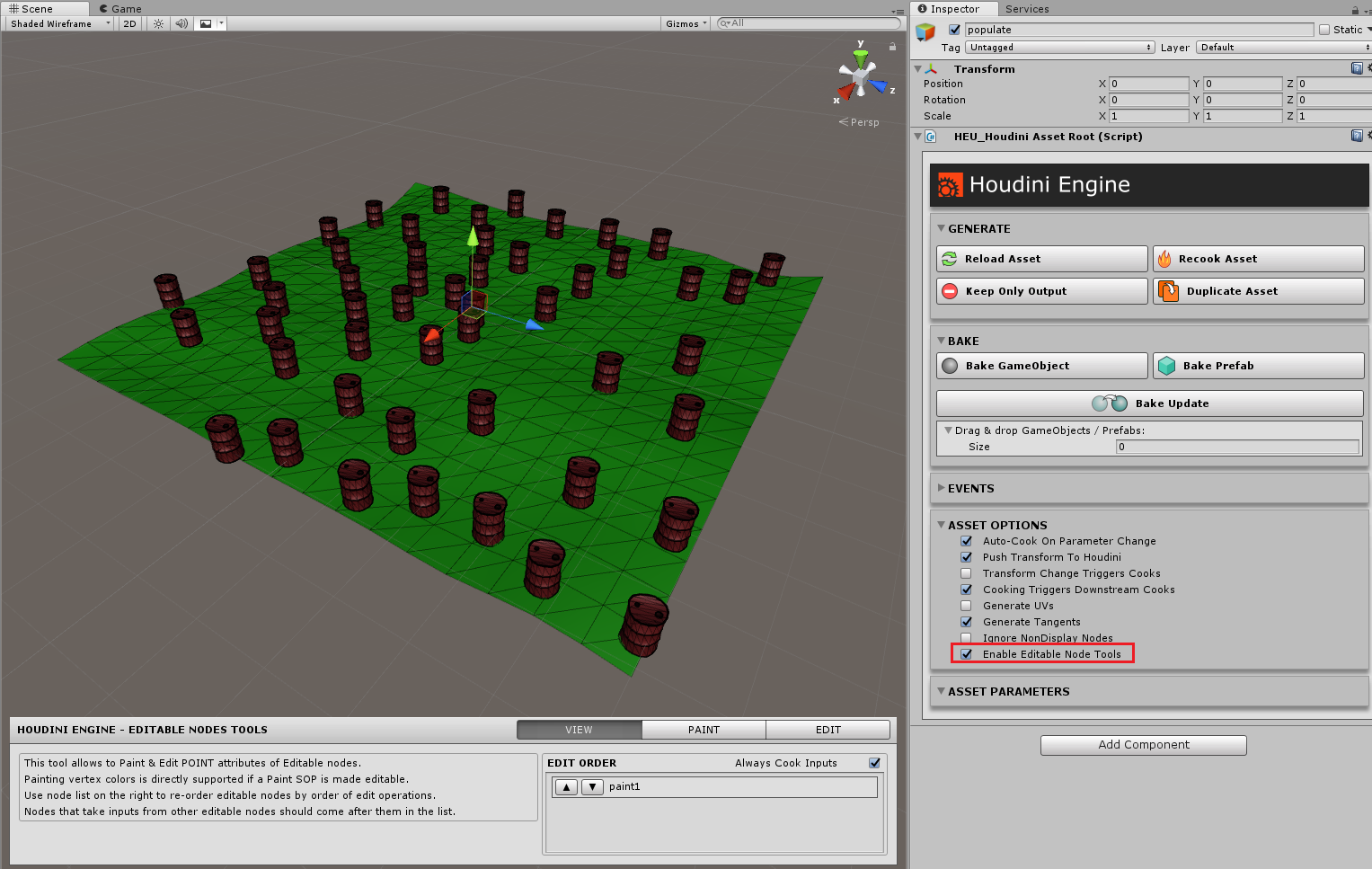Open Transform component help icon
Screen dimensions: 1372x869
1357,68
